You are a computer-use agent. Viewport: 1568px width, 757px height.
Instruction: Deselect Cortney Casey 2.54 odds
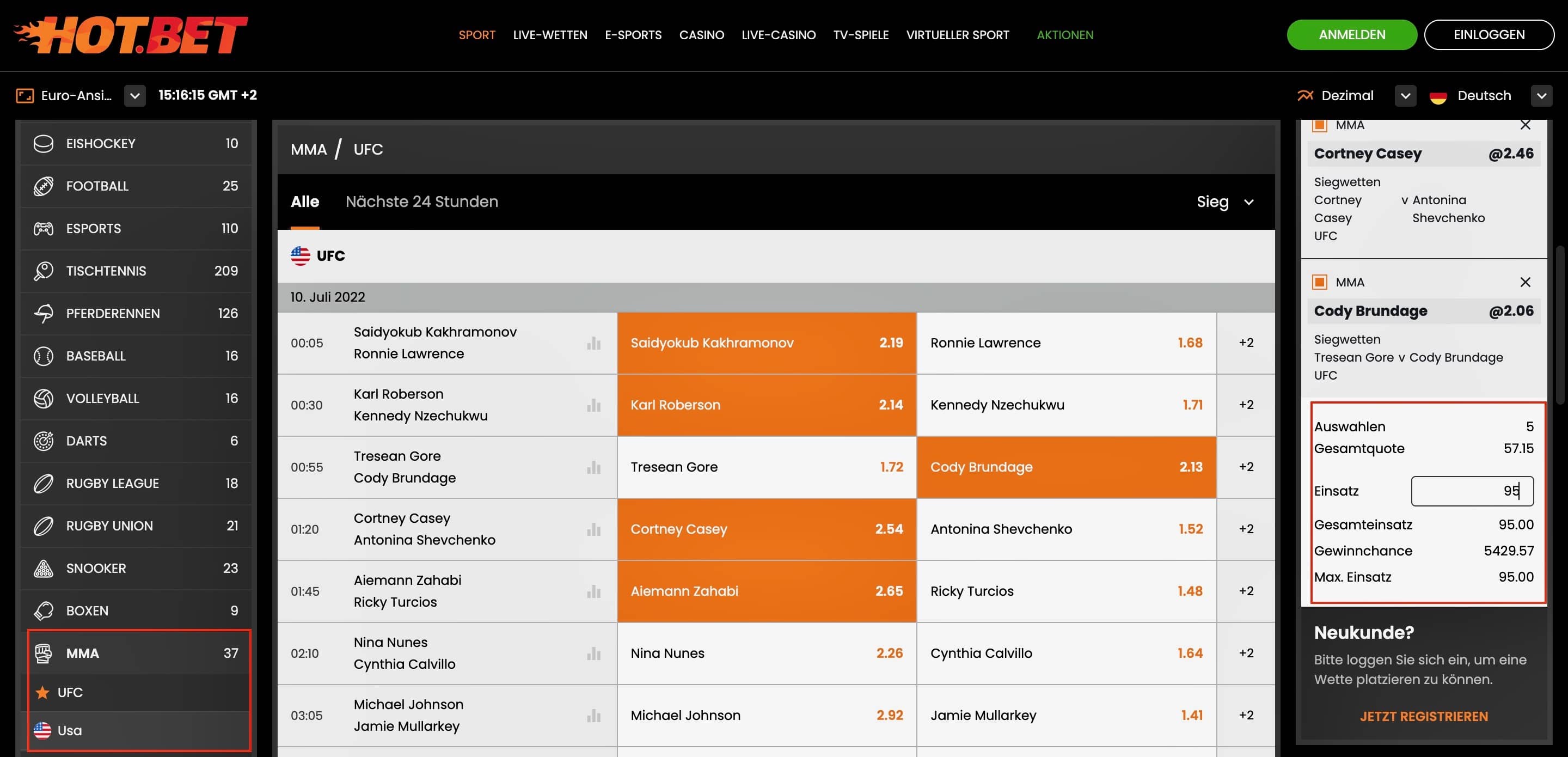point(767,529)
